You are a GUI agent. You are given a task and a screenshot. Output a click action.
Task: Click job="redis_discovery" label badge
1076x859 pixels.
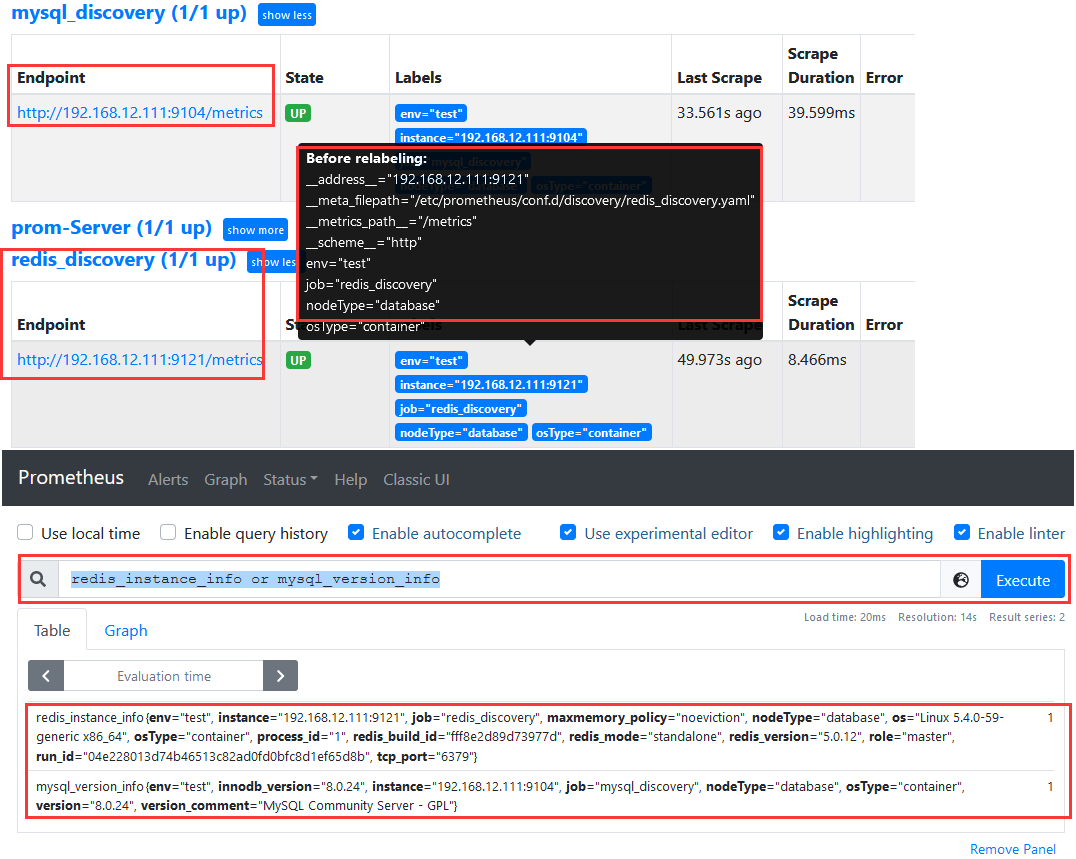pyautogui.click(x=461, y=408)
